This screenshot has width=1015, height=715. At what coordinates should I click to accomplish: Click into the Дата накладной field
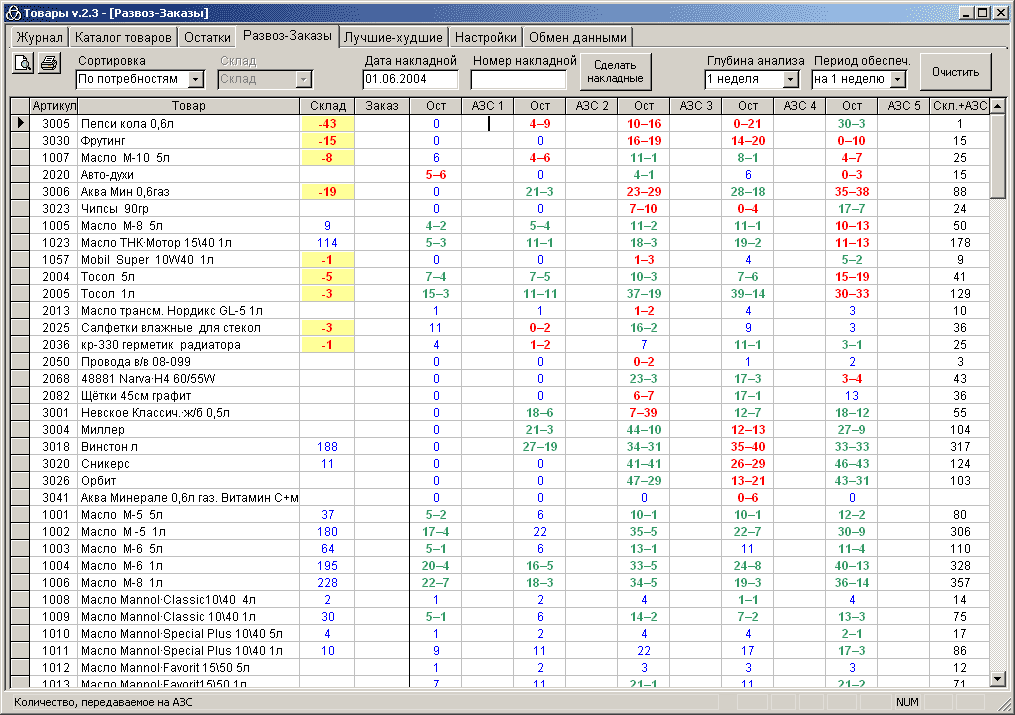410,79
